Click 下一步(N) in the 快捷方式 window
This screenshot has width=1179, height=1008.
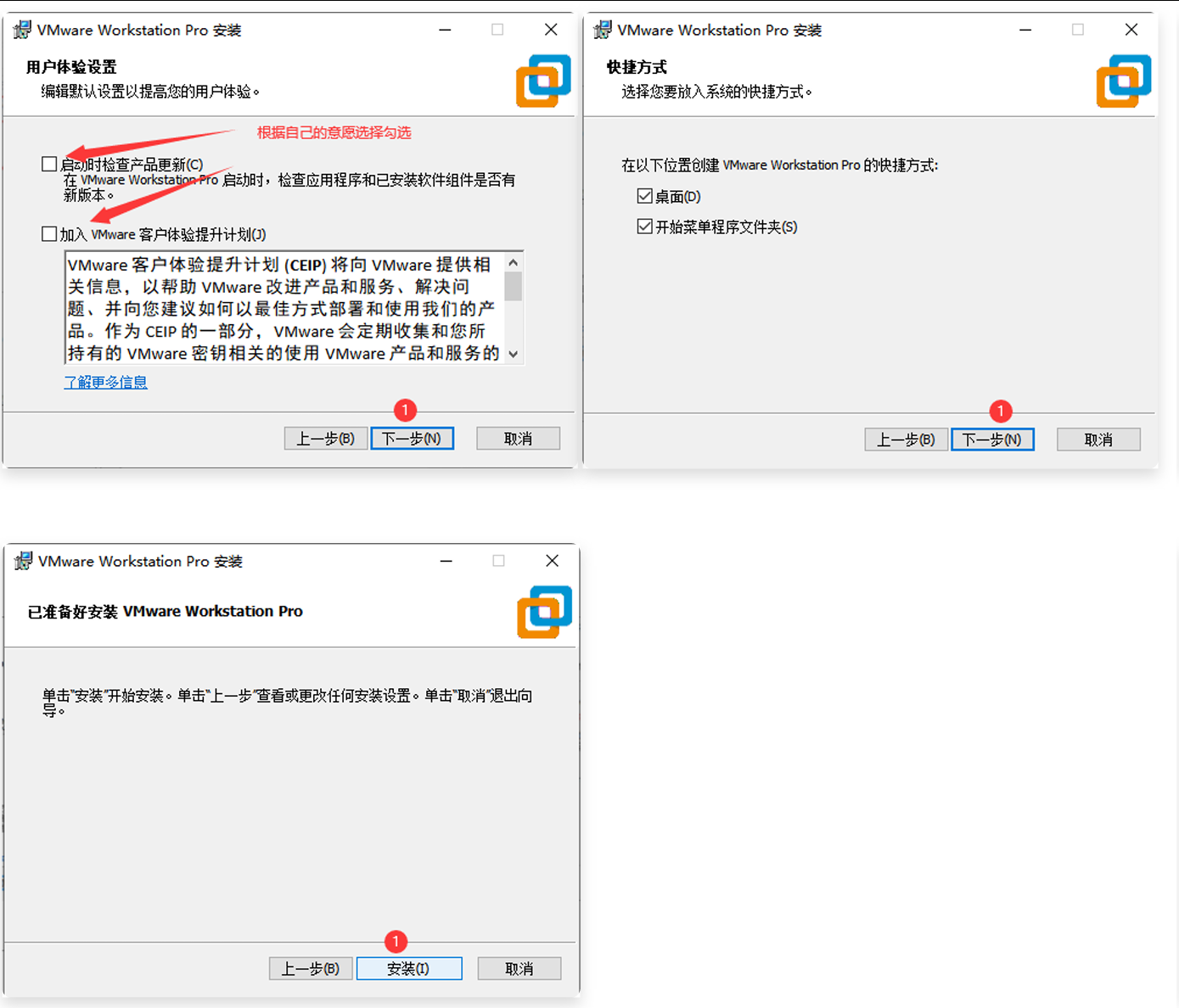992,440
